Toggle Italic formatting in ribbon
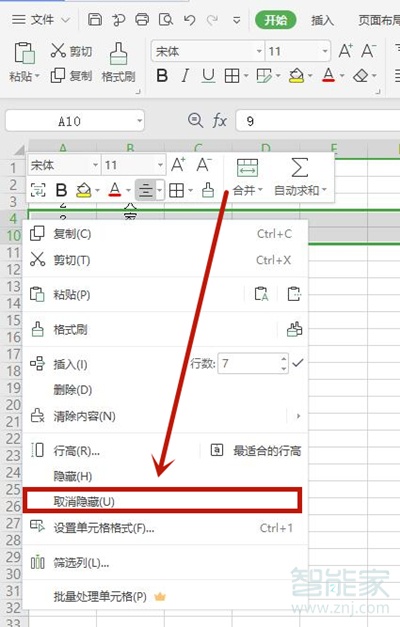400x627 pixels. pyautogui.click(x=185, y=75)
